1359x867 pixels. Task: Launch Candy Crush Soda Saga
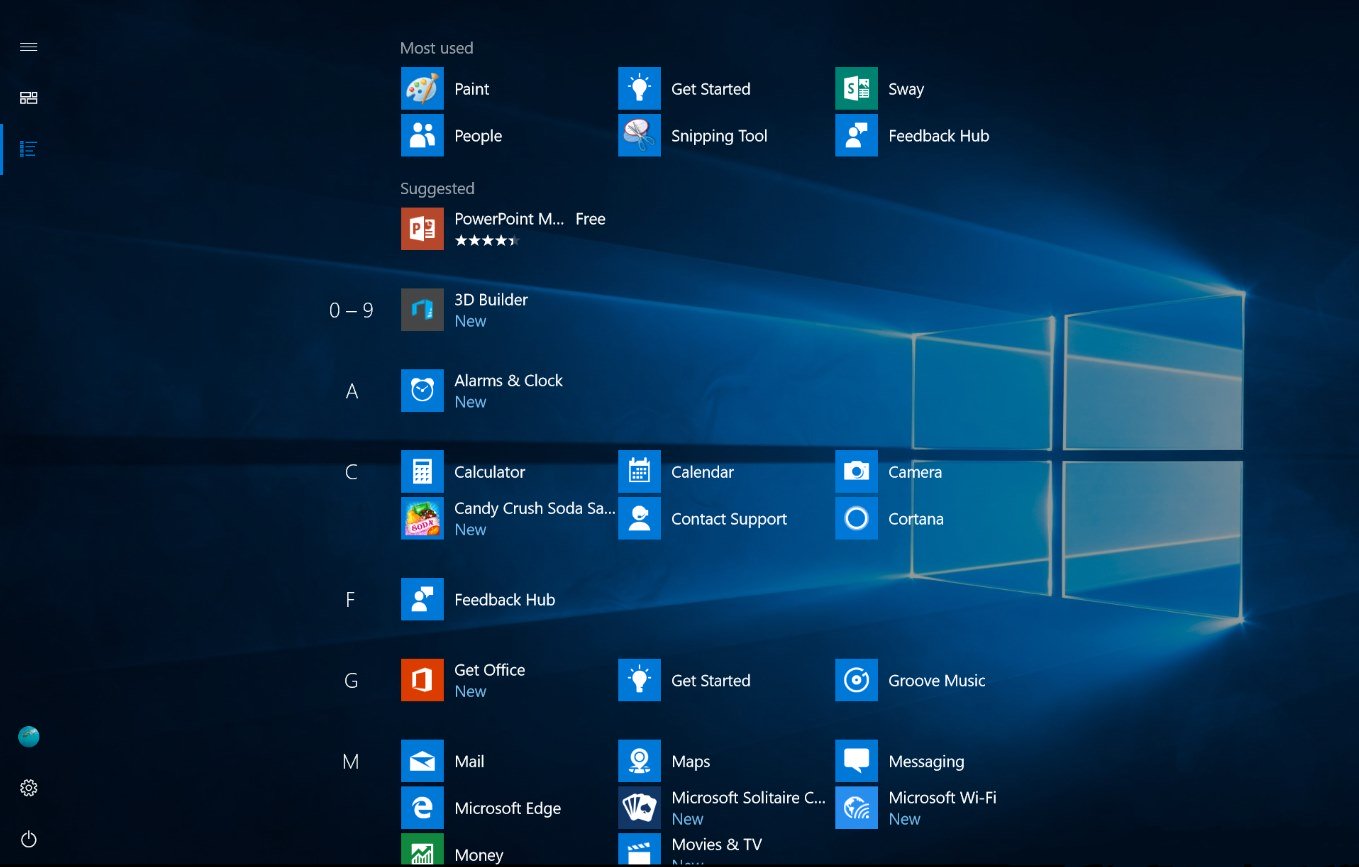click(422, 519)
